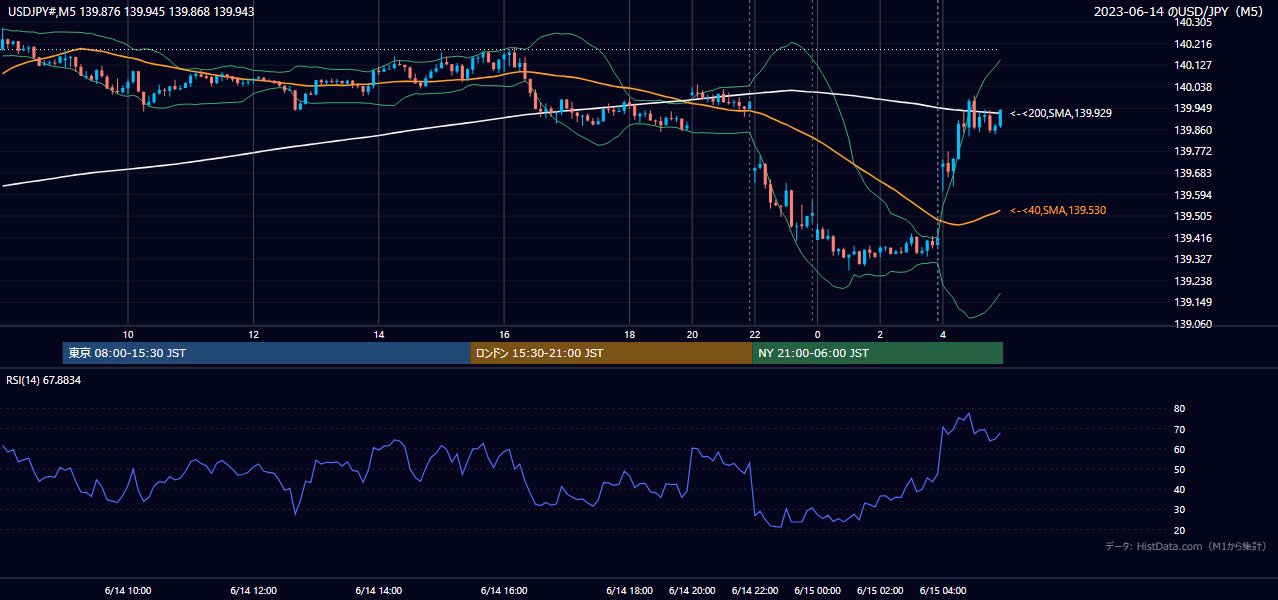Click hour label 20 under the price chart
The image size is (1278, 600).
click(692, 334)
